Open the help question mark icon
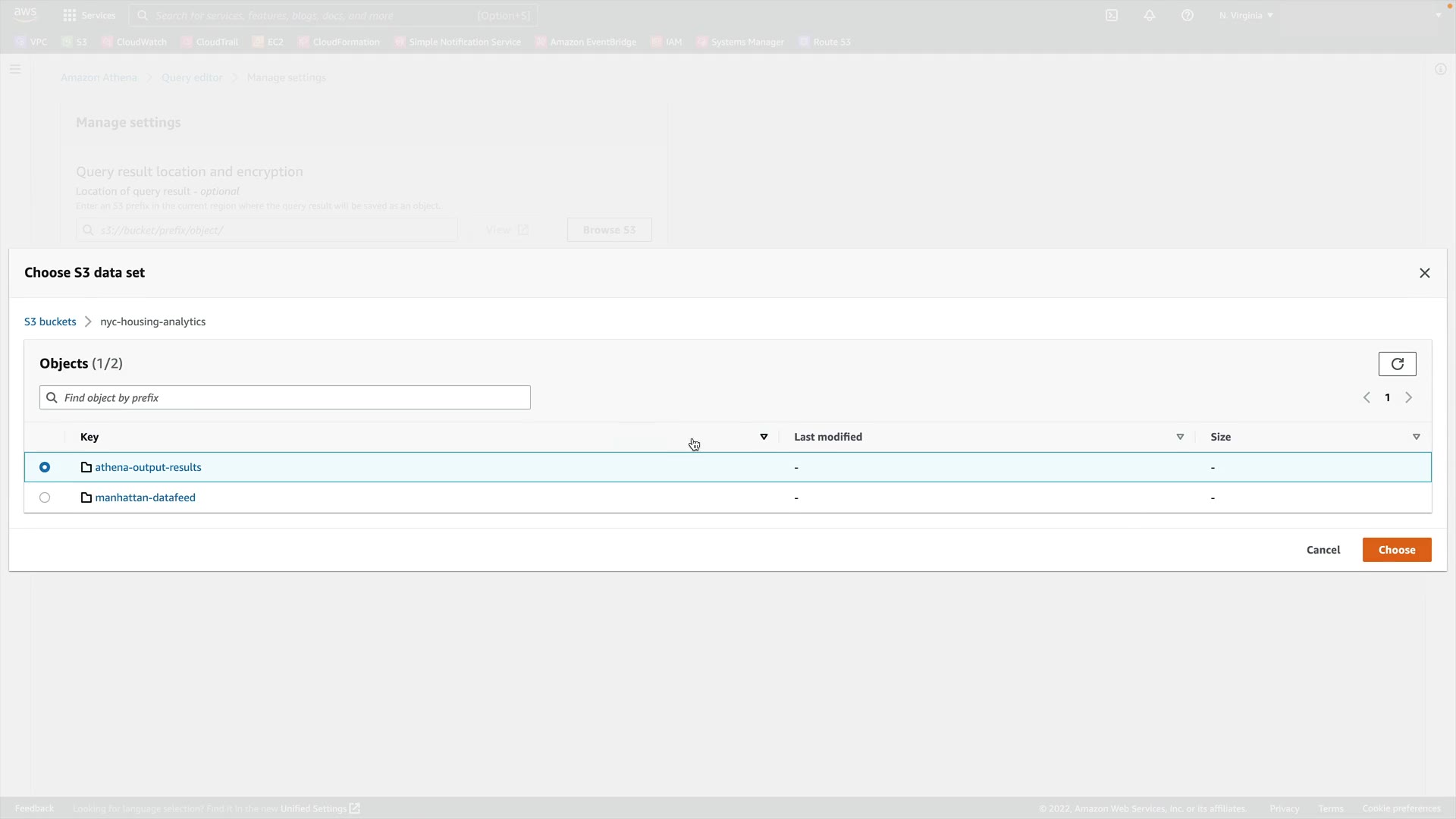This screenshot has height=819, width=1456. click(x=1188, y=15)
